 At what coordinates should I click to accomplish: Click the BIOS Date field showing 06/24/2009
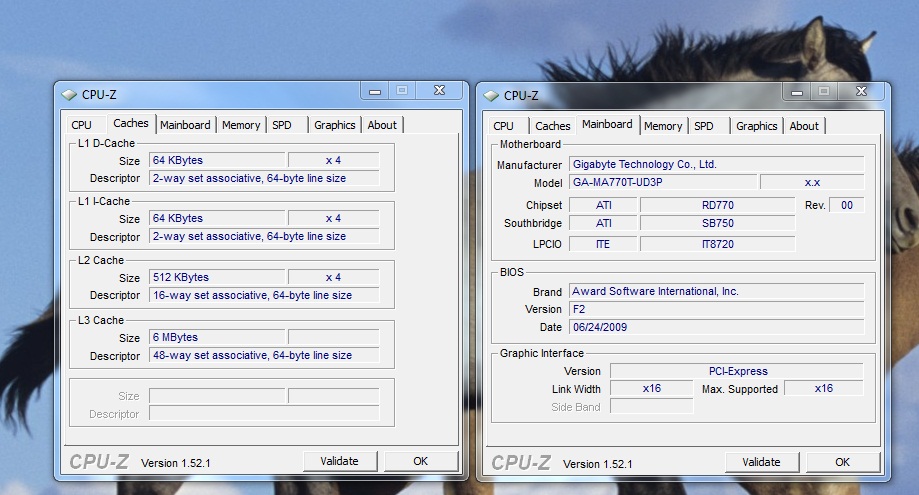716,327
